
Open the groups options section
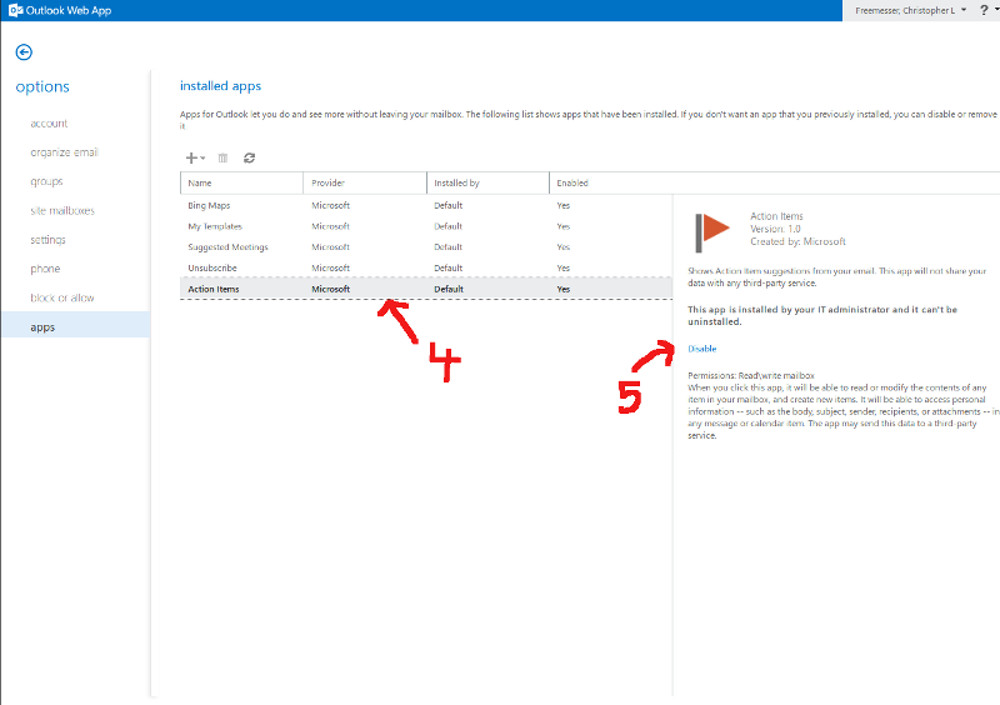click(47, 182)
